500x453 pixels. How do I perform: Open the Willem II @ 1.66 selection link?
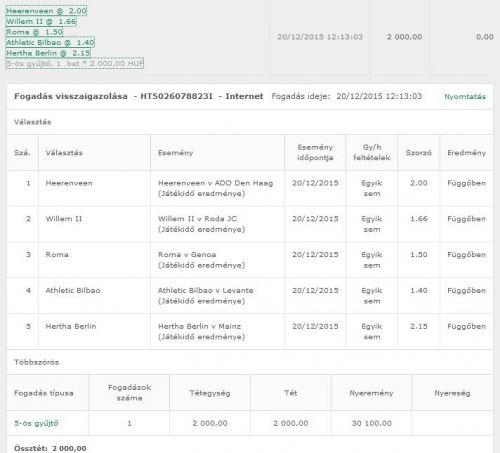pos(41,22)
